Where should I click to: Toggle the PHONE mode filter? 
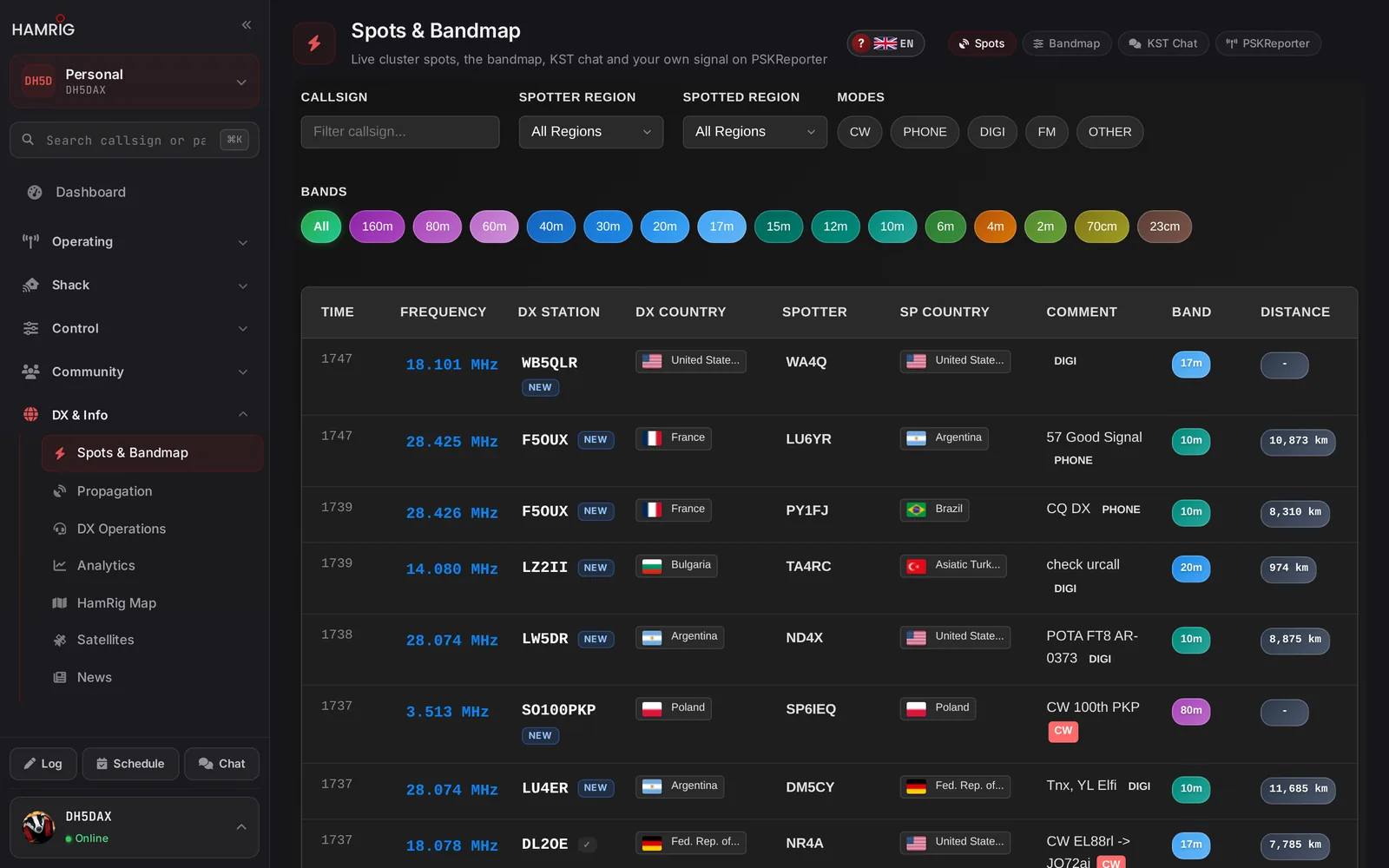tap(925, 132)
